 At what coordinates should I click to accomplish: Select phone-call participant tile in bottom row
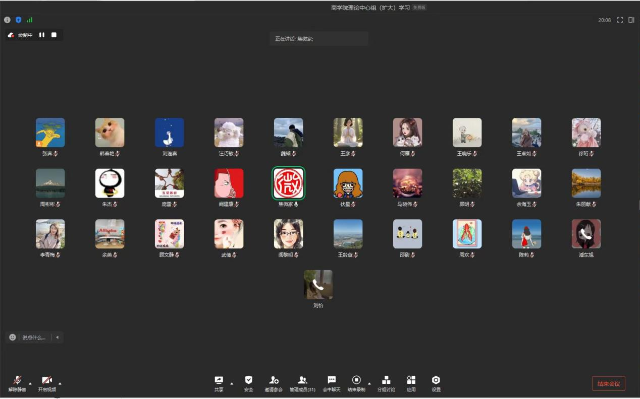(x=318, y=284)
